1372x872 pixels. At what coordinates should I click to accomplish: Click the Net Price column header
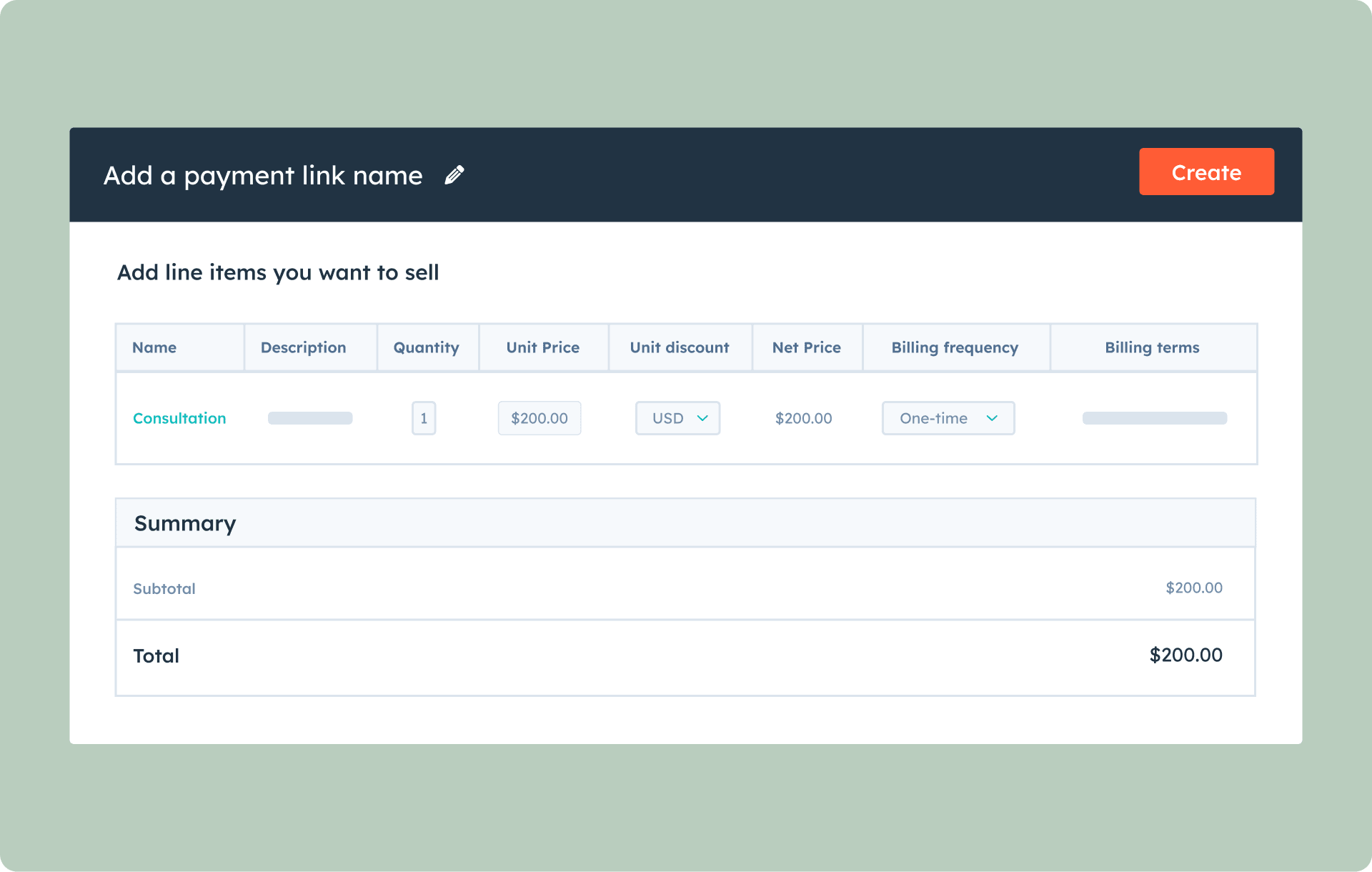pos(806,347)
